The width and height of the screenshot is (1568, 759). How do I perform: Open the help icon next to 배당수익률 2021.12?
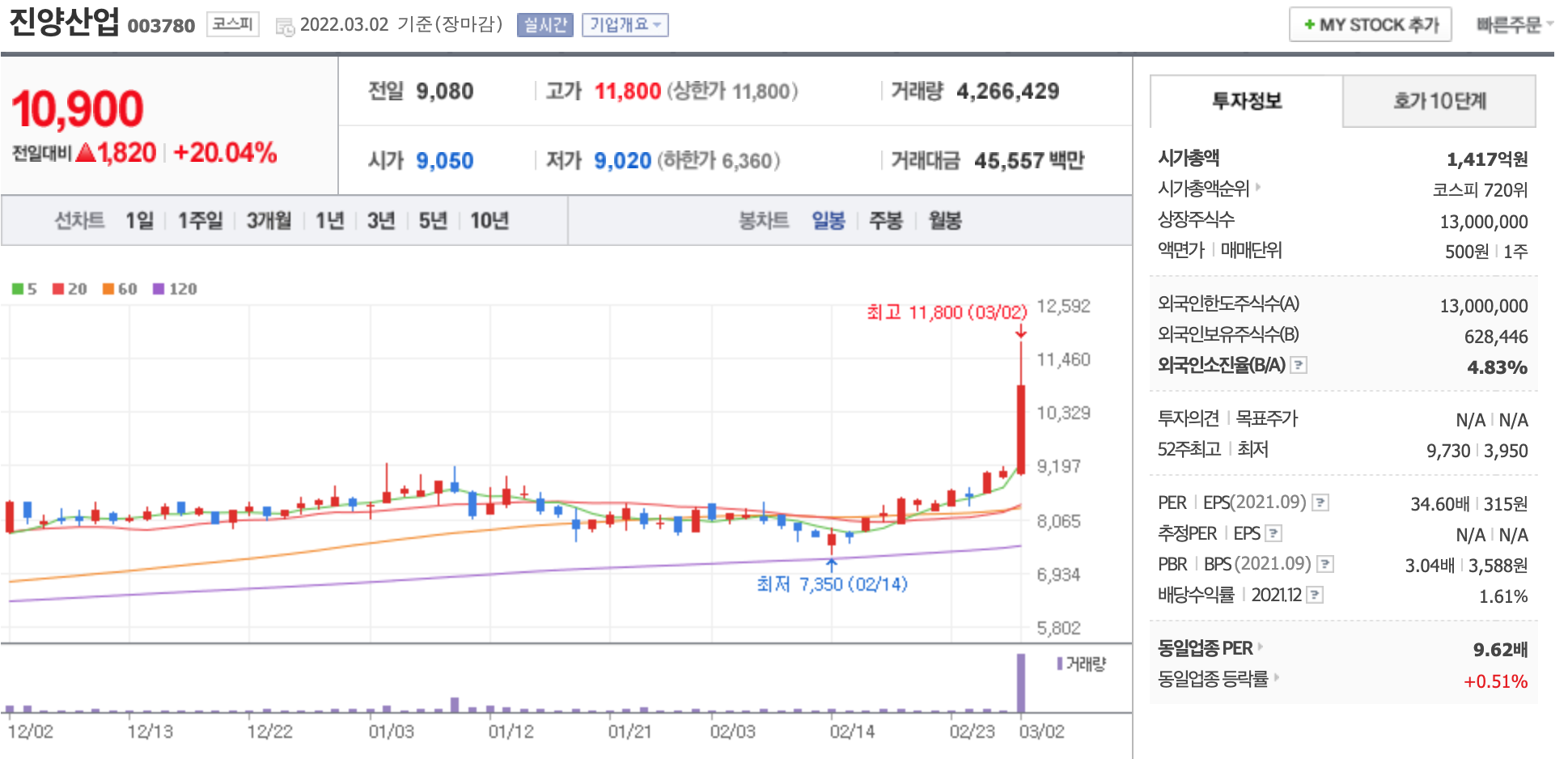[x=1316, y=595]
